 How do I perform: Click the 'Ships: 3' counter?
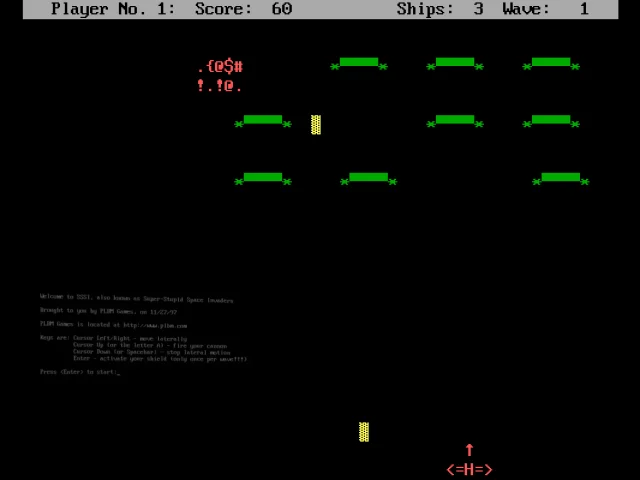point(440,9)
